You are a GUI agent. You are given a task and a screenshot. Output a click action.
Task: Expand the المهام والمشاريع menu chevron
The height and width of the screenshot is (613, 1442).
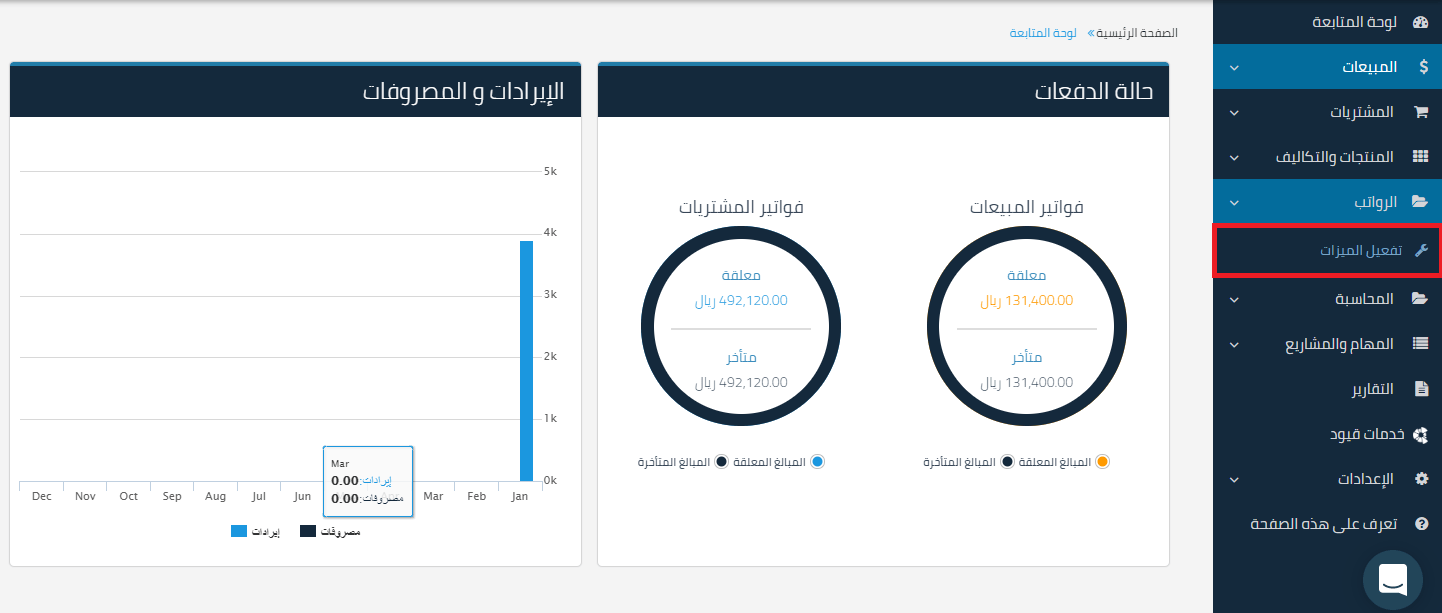(x=1234, y=345)
